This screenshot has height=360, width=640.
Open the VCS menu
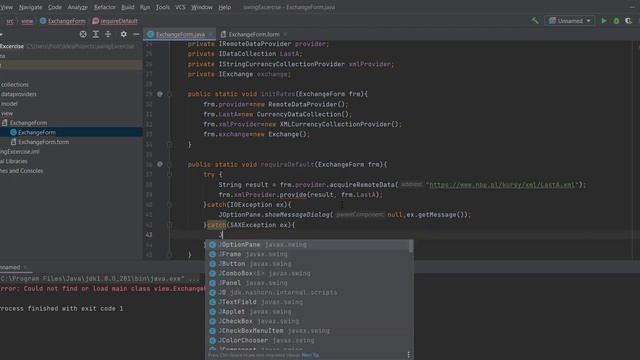coord(180,7)
